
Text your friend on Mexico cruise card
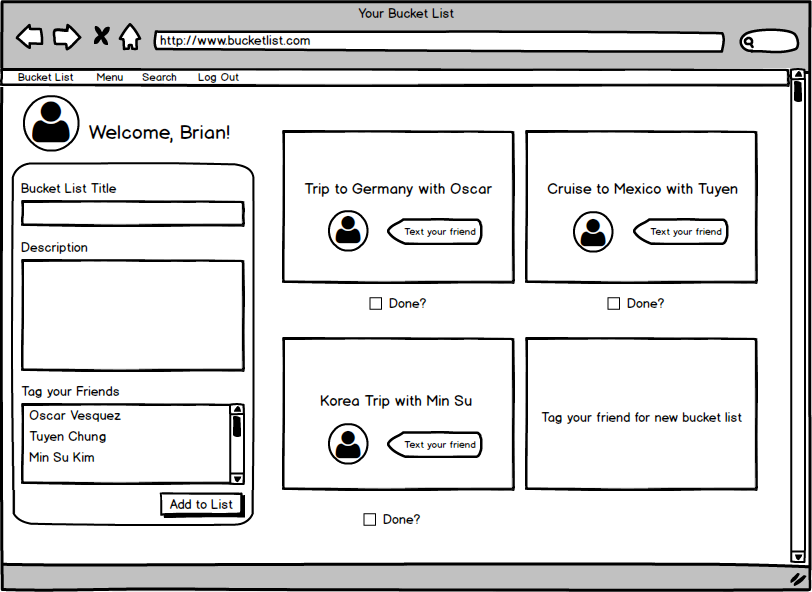(x=680, y=232)
